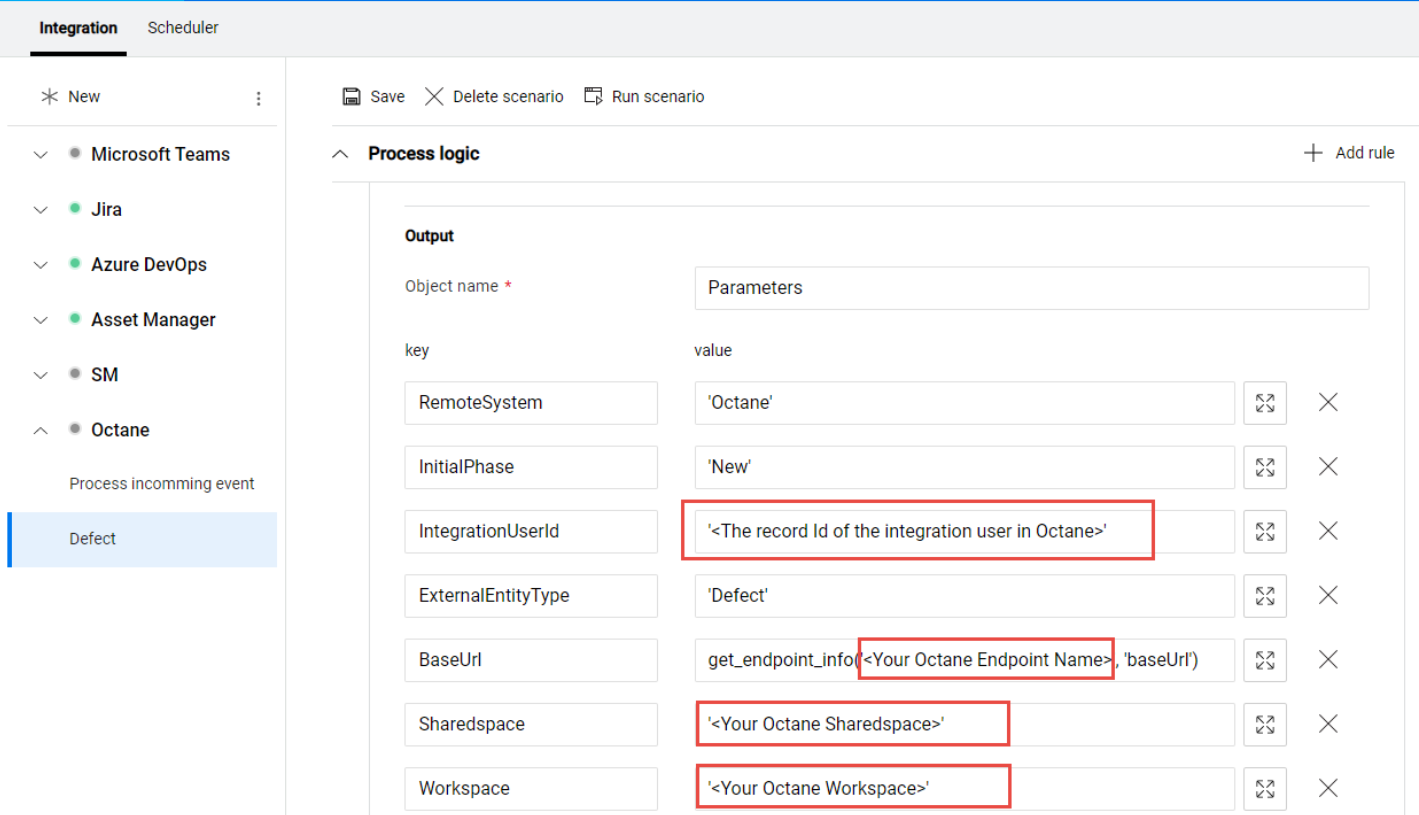The width and height of the screenshot is (1419, 815).
Task: Click the expand icon beside Workspace value
Action: pos(1265,788)
